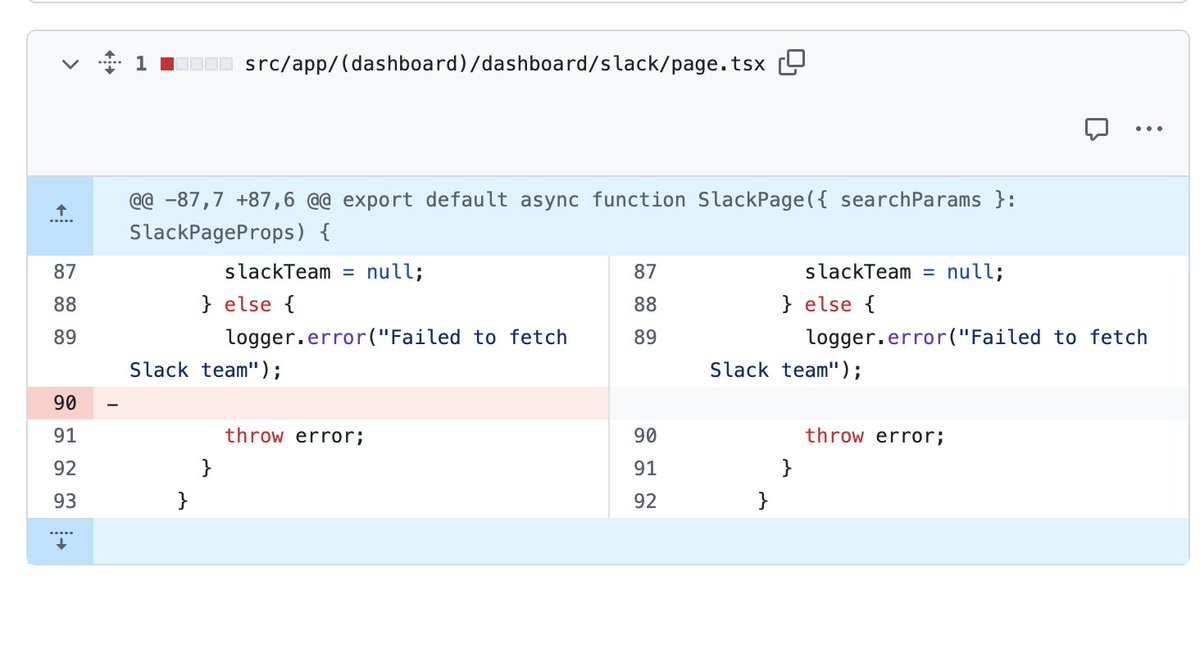Open the file comment icon
The height and width of the screenshot is (667, 1200).
tap(1097, 128)
